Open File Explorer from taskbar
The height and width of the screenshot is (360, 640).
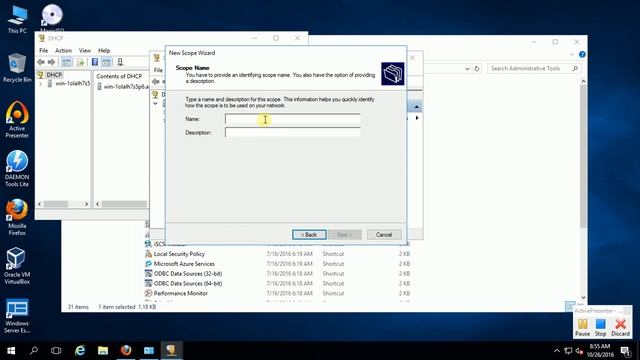click(103, 351)
